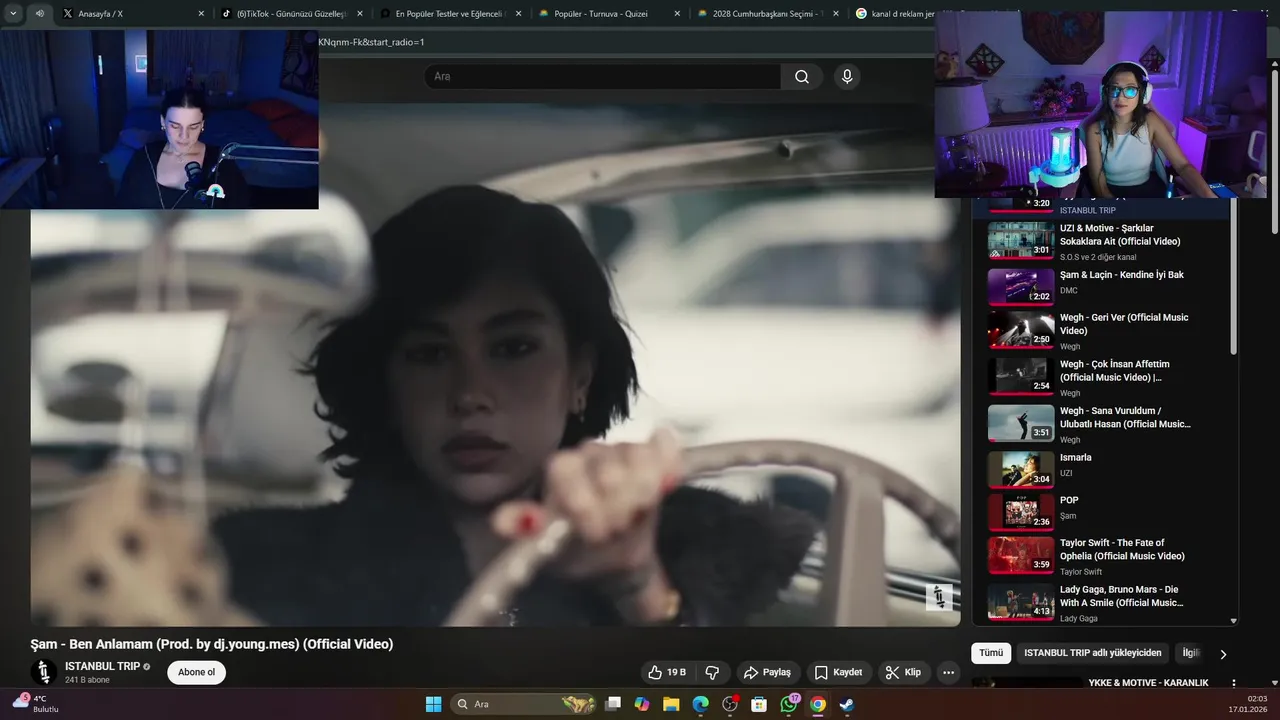Open Microsoft Edge from the taskbar
This screenshot has height=720, width=1280.
[700, 704]
